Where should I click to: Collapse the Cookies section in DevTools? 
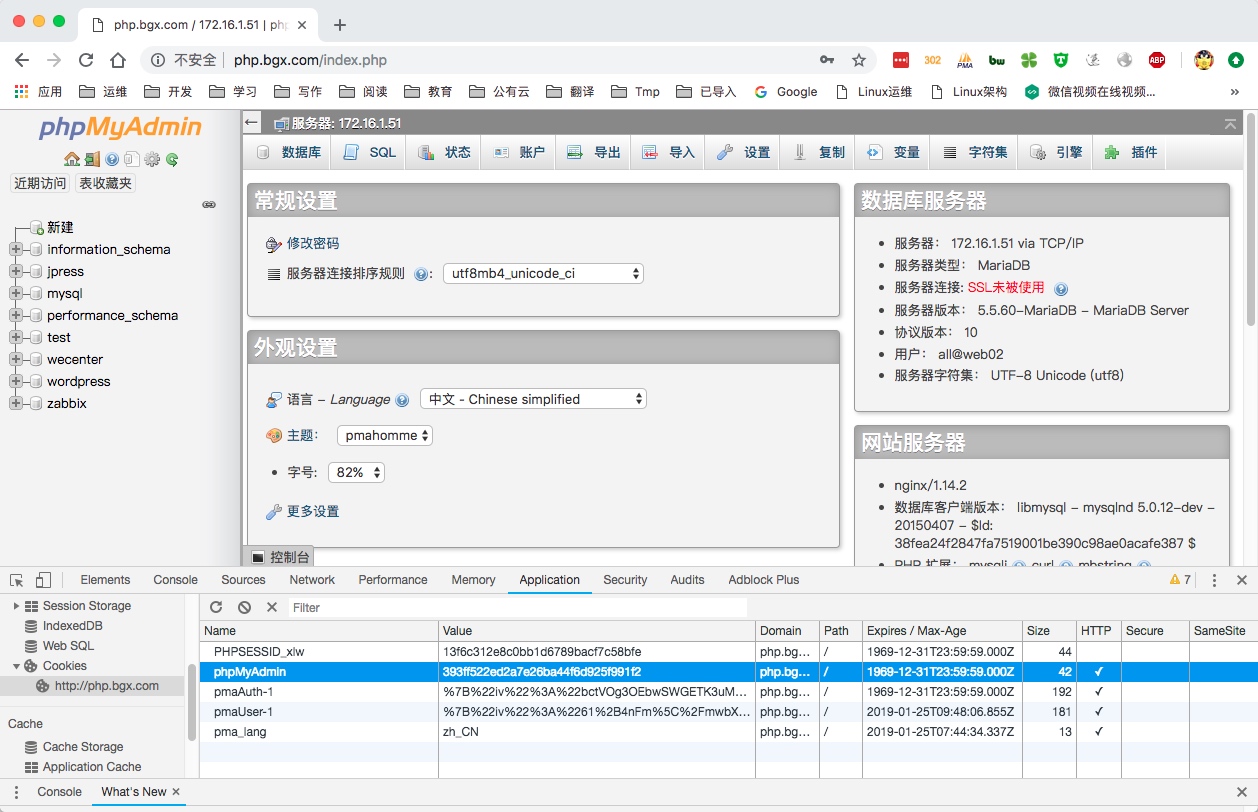click(x=15, y=666)
